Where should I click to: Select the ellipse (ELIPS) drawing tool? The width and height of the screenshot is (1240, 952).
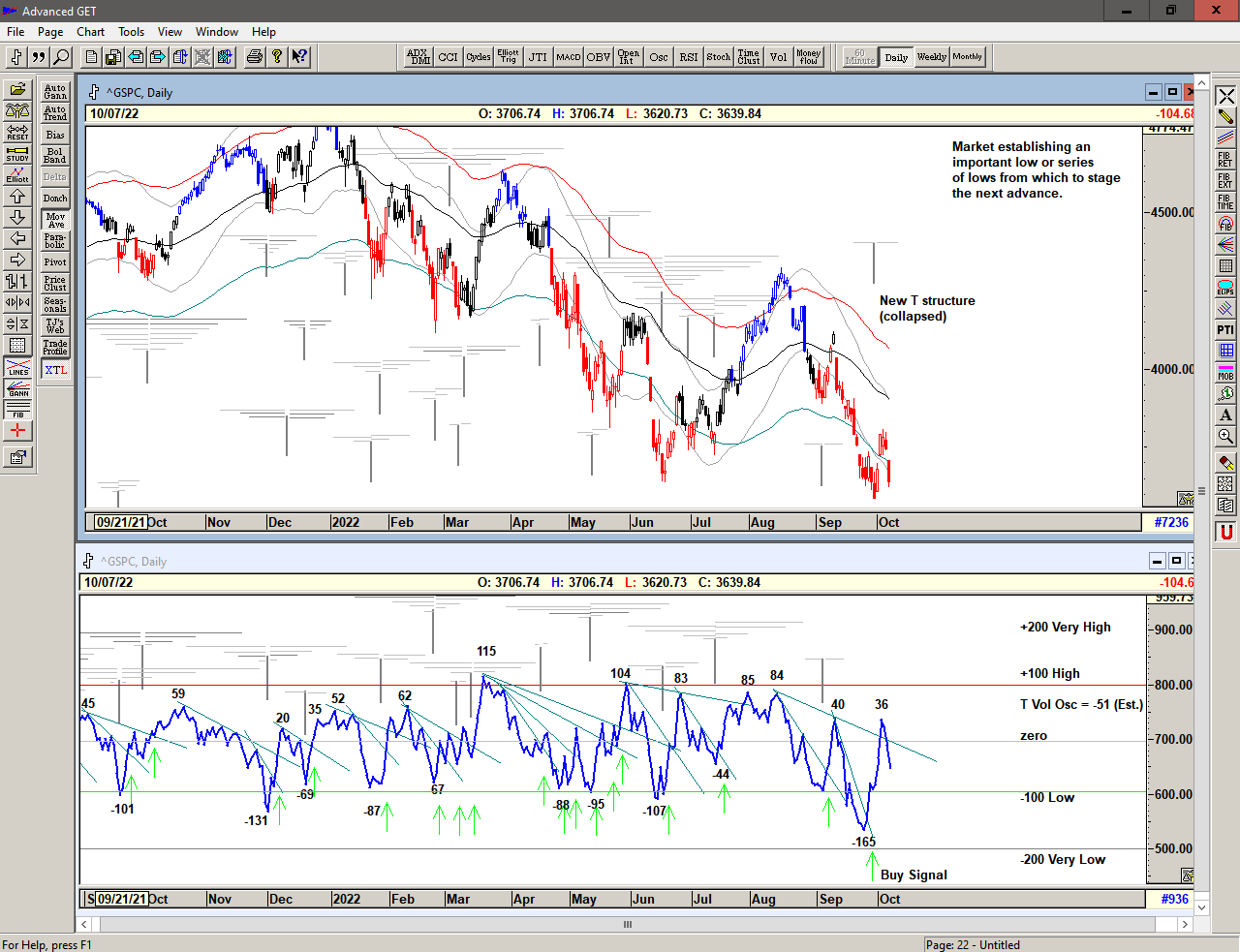1225,288
